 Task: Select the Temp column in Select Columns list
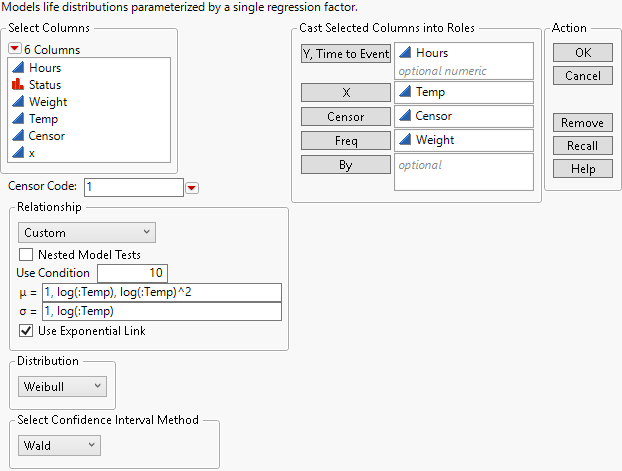click(45, 119)
